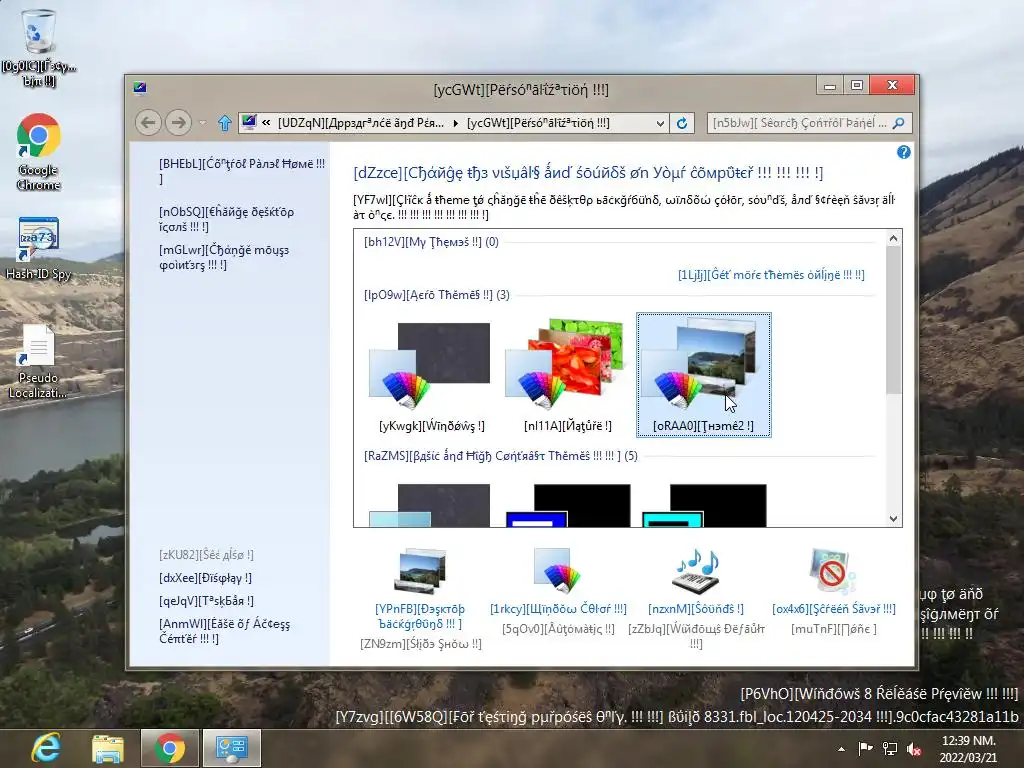The height and width of the screenshot is (768, 1024).
Task: Click the double chevron in address bar
Action: coord(266,123)
